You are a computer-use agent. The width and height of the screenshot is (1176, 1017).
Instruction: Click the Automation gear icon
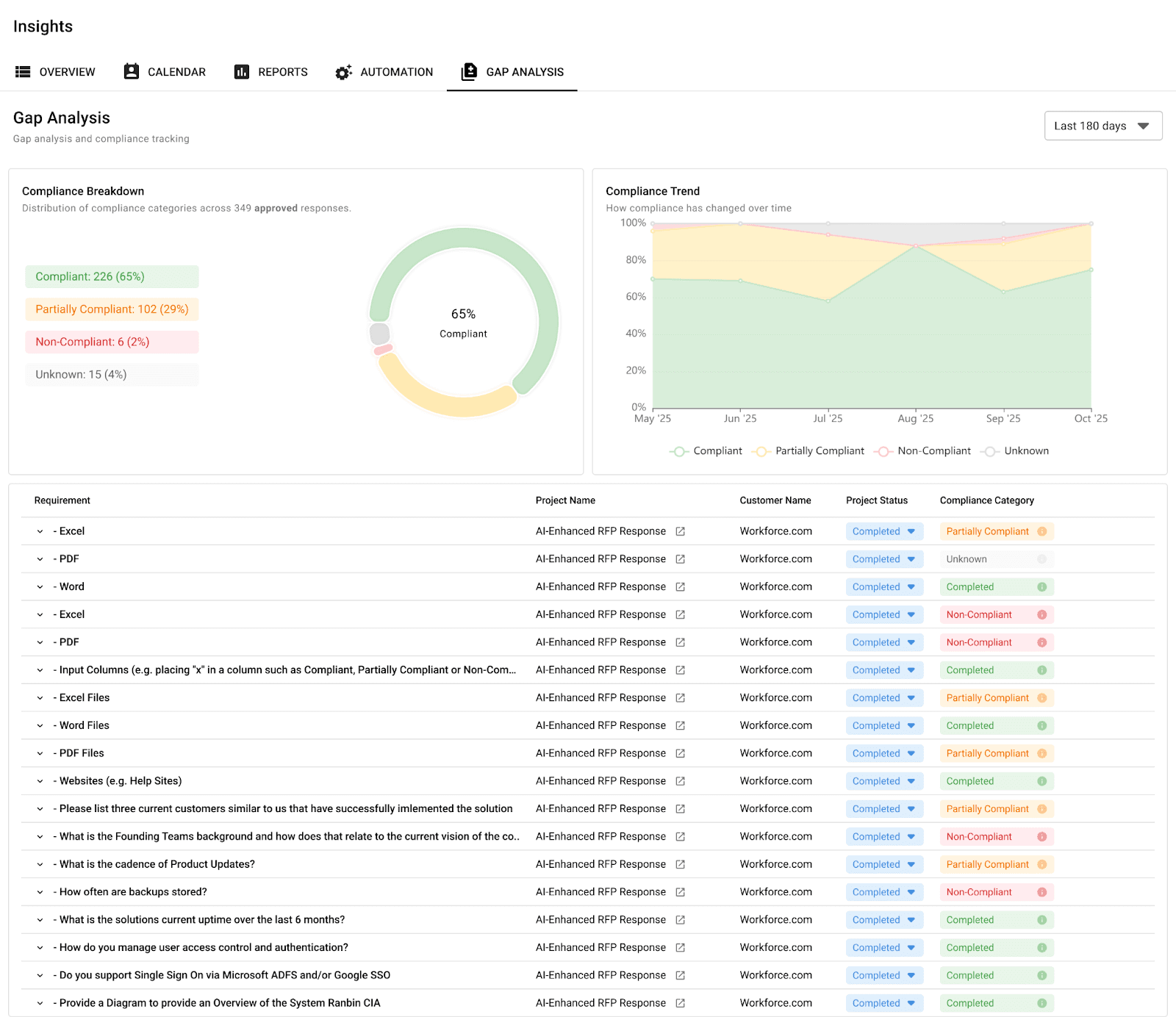343,72
